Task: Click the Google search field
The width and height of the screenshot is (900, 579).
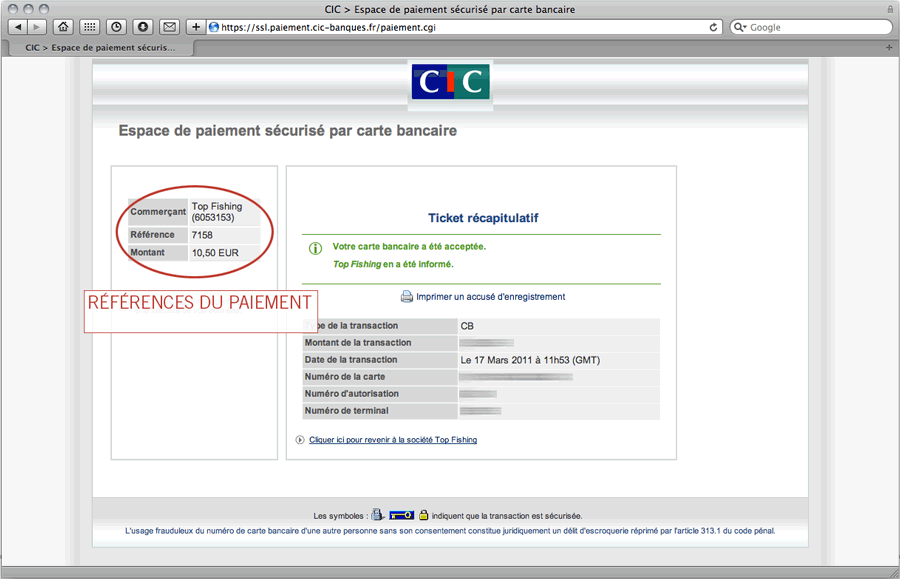Action: click(811, 27)
